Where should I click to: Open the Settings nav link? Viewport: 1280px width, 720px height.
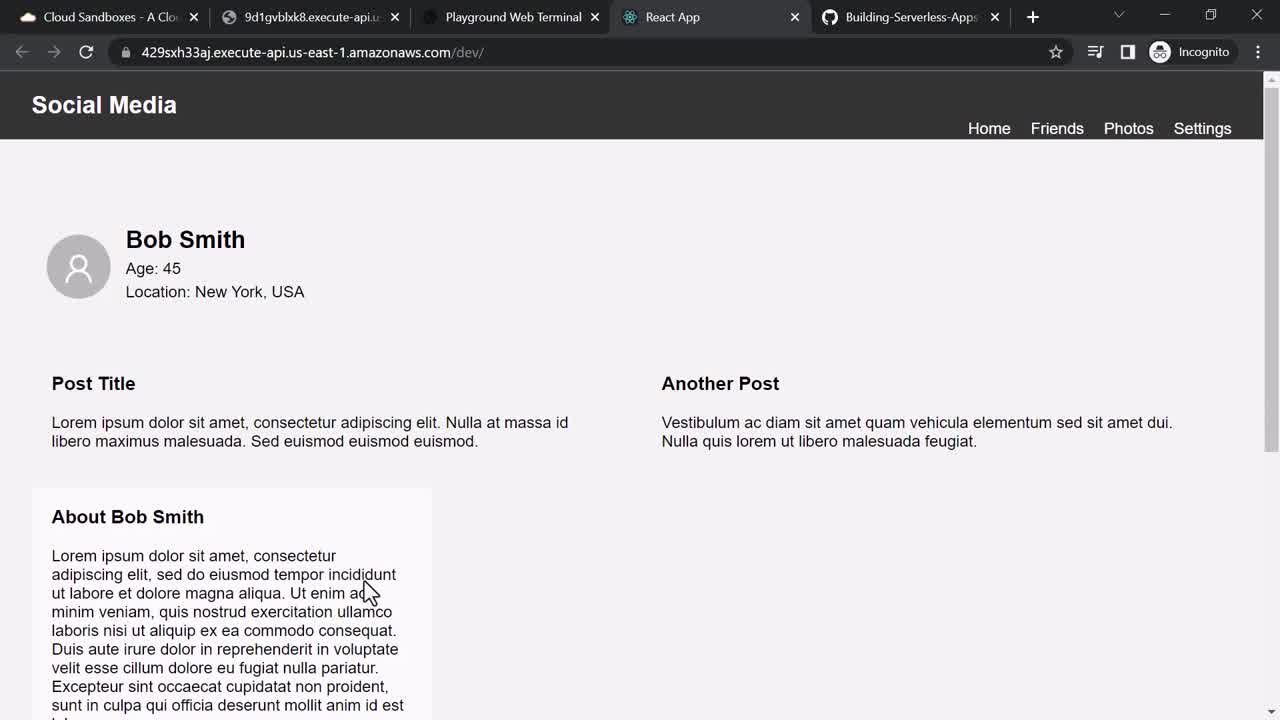click(1202, 128)
